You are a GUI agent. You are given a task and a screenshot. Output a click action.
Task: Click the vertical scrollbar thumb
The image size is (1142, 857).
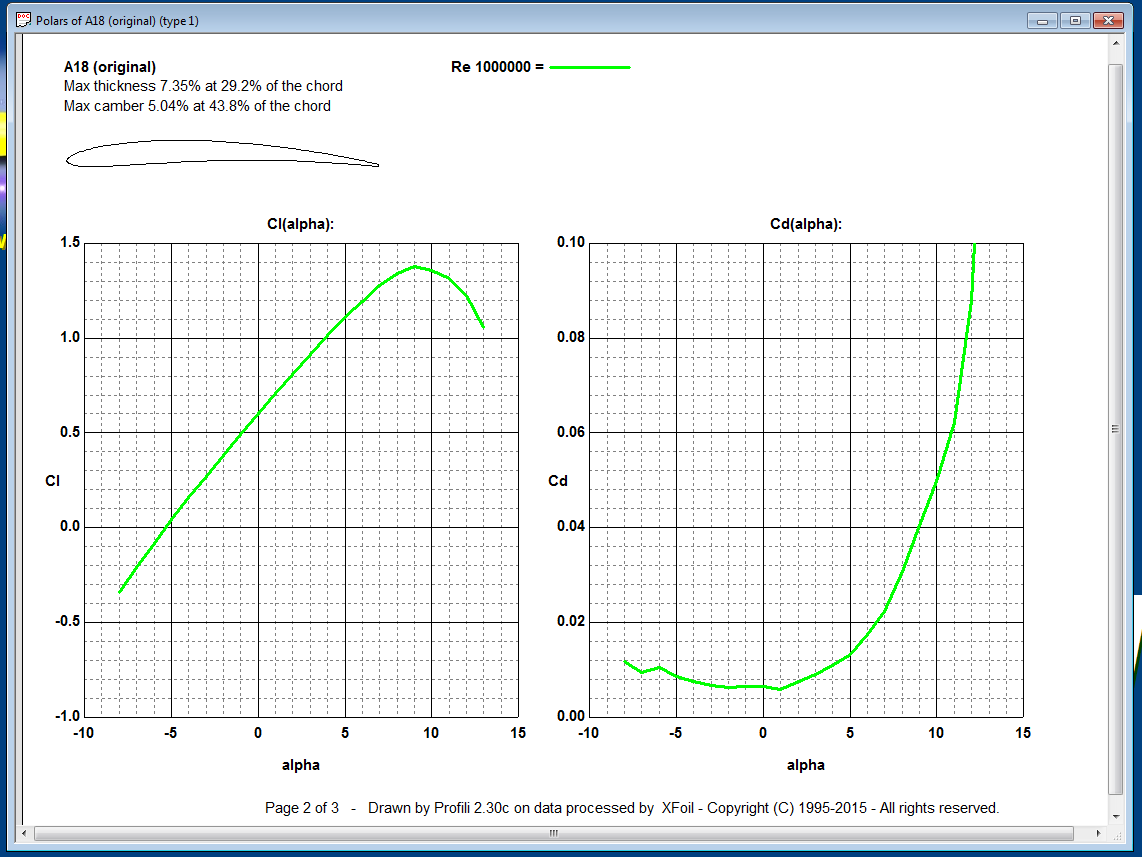click(1116, 428)
